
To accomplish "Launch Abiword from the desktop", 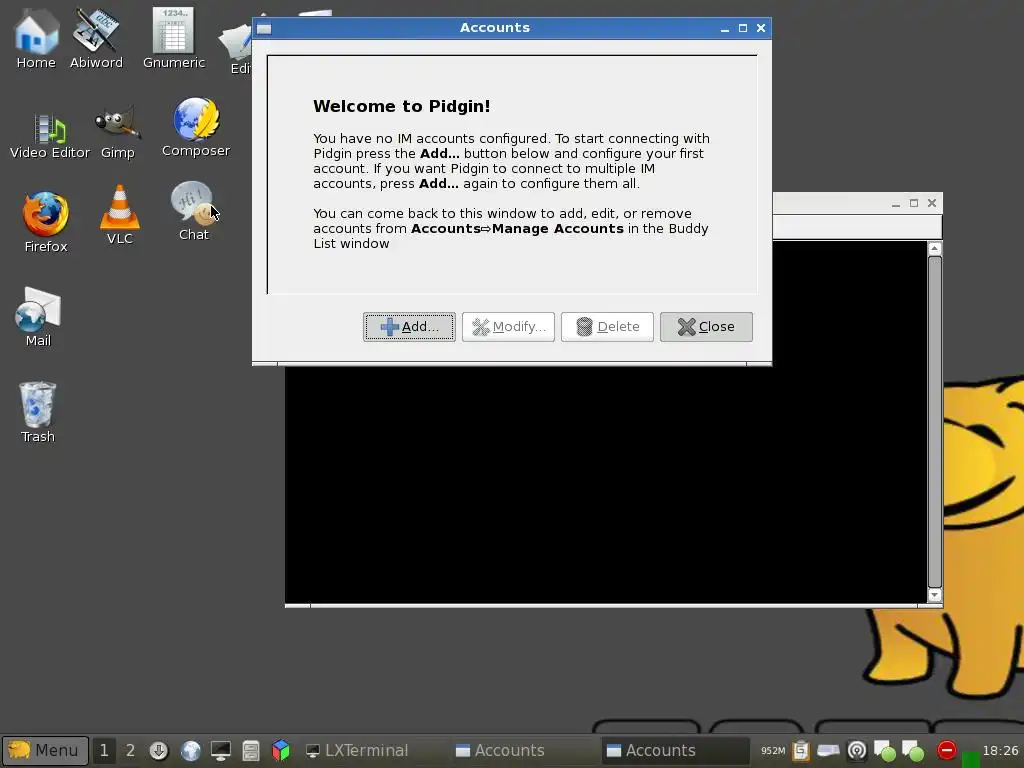I will tap(96, 38).
